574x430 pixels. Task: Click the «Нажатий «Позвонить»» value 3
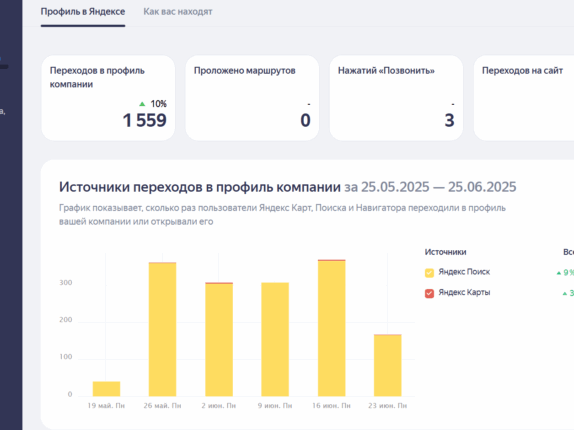pos(450,120)
